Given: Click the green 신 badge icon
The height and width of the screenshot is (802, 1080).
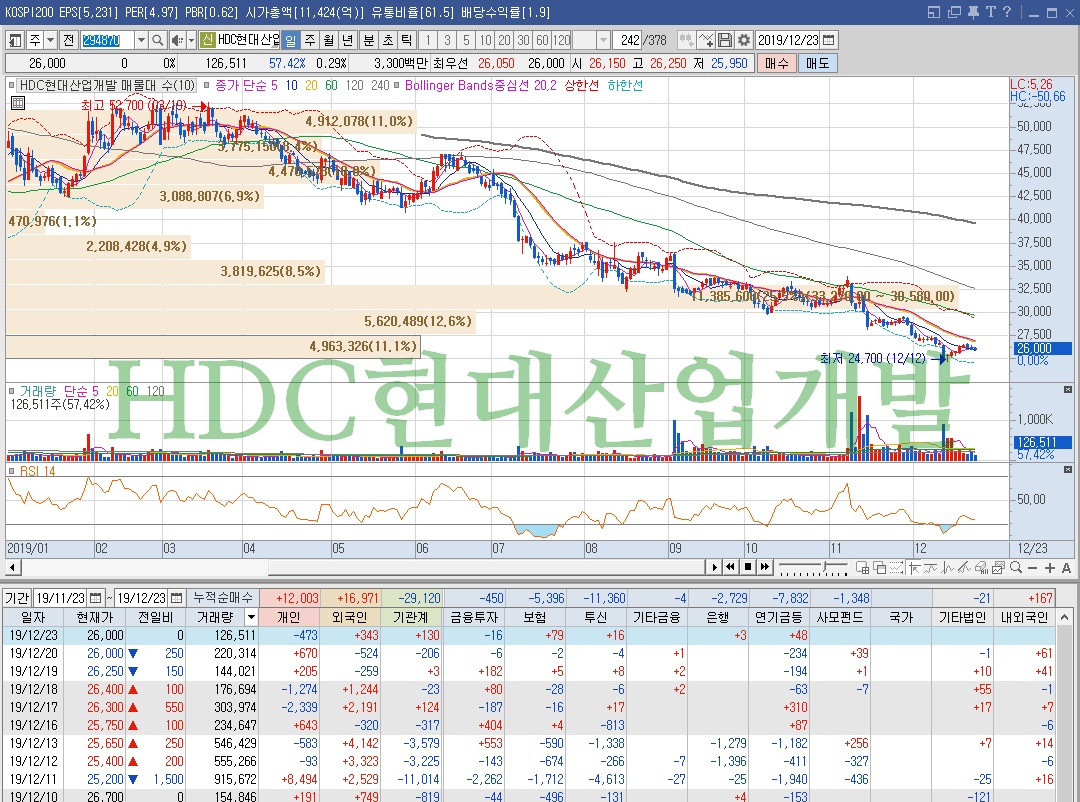Looking at the screenshot, I should pyautogui.click(x=207, y=40).
